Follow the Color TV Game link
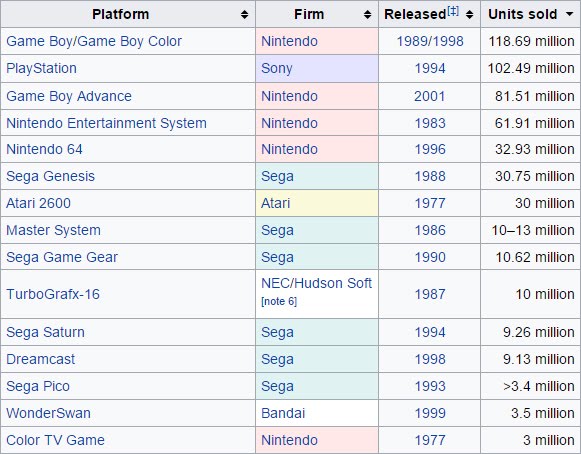The height and width of the screenshot is (454, 581). [56, 440]
